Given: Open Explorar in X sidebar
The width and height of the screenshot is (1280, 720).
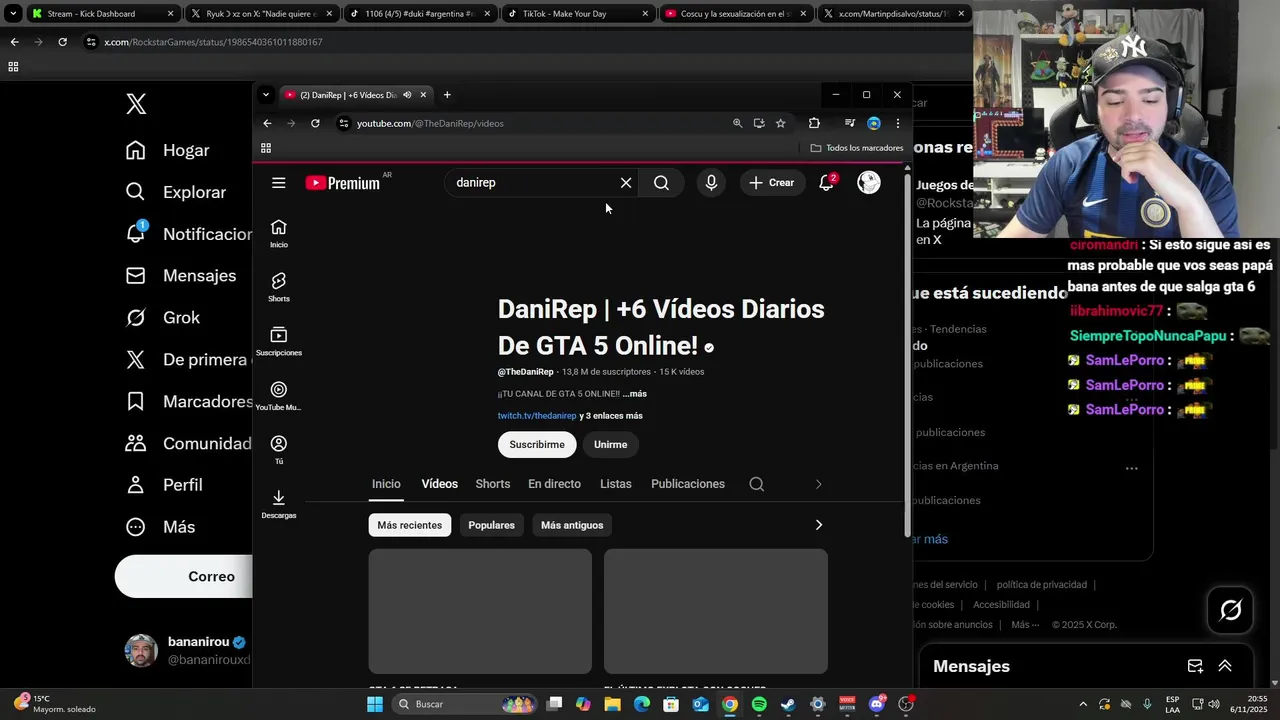Looking at the screenshot, I should point(176,192).
